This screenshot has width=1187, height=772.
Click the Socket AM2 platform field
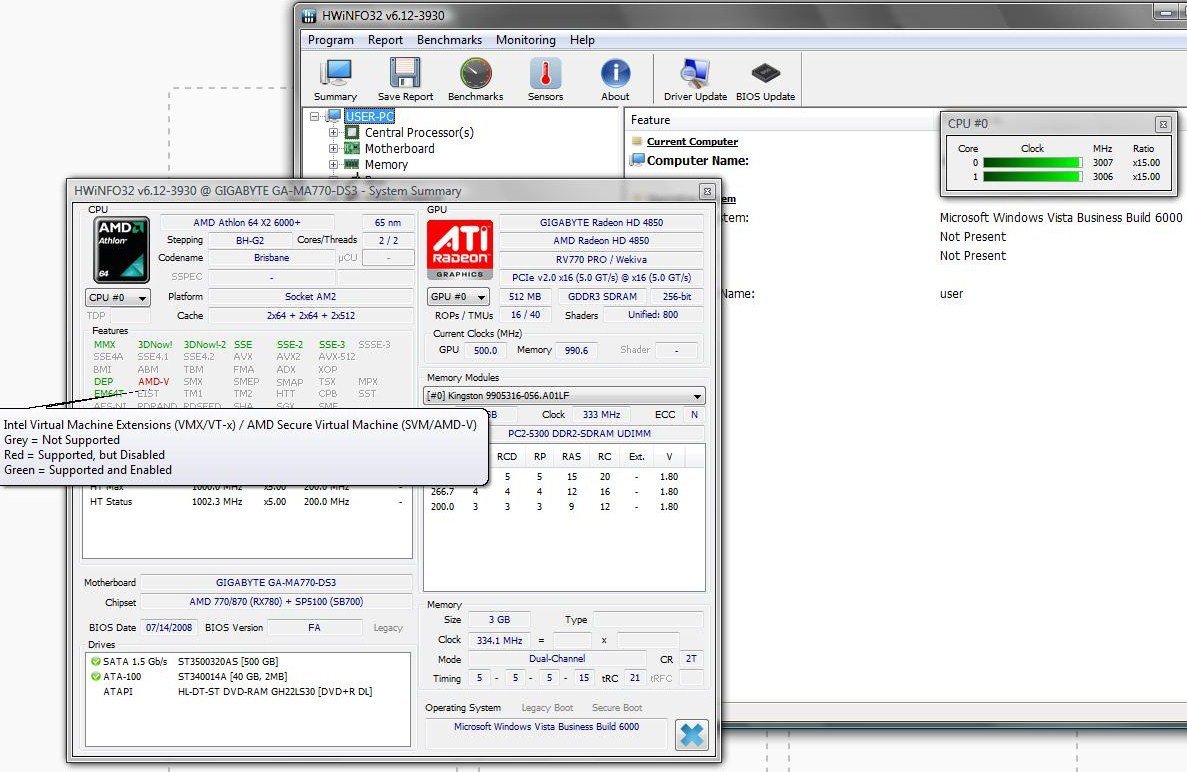pos(310,297)
